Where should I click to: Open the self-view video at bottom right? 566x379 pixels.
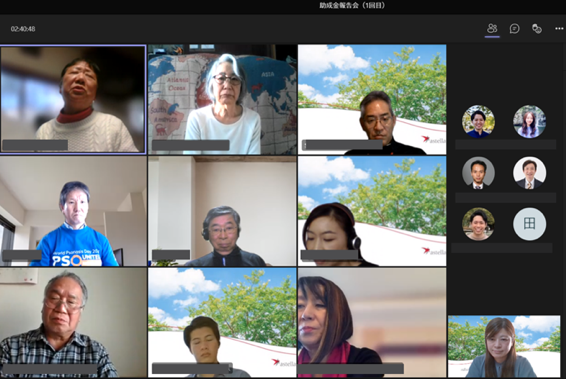tap(504, 347)
